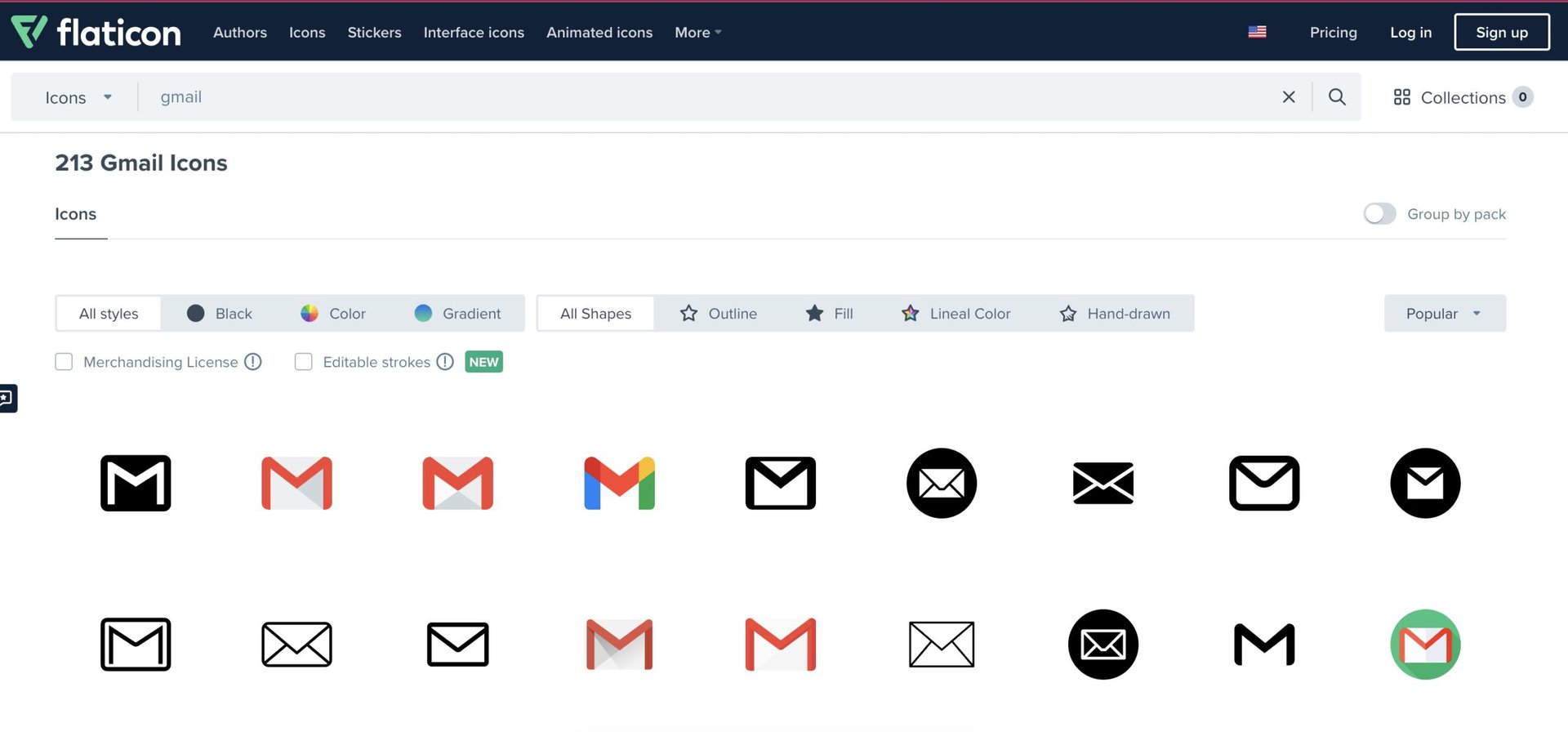Screen dimensions: 1568x732
Task: Select All Shapes filter
Action: (595, 313)
